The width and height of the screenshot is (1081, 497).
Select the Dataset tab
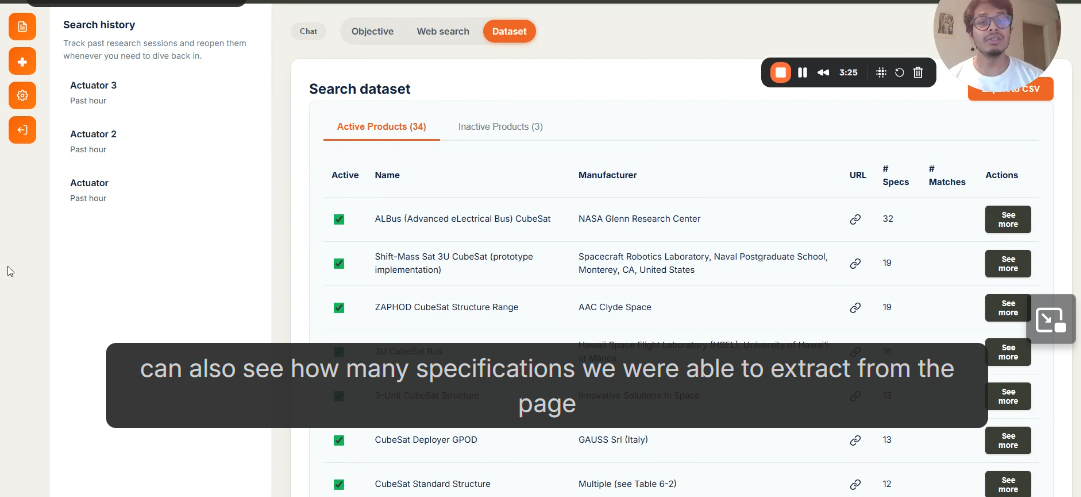(509, 31)
